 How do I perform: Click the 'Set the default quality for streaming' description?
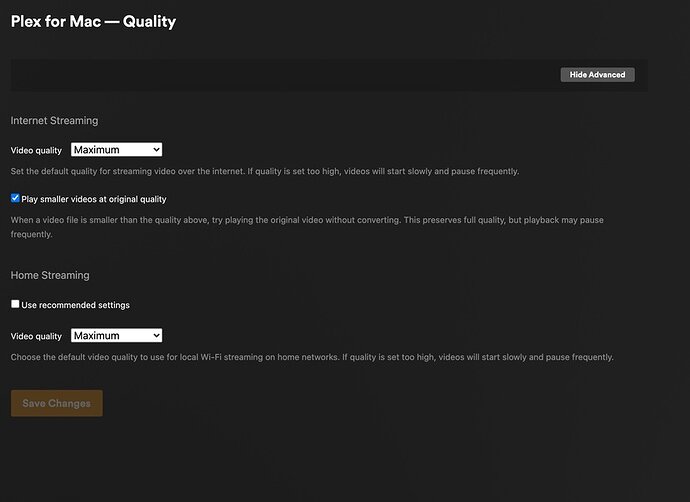(265, 171)
